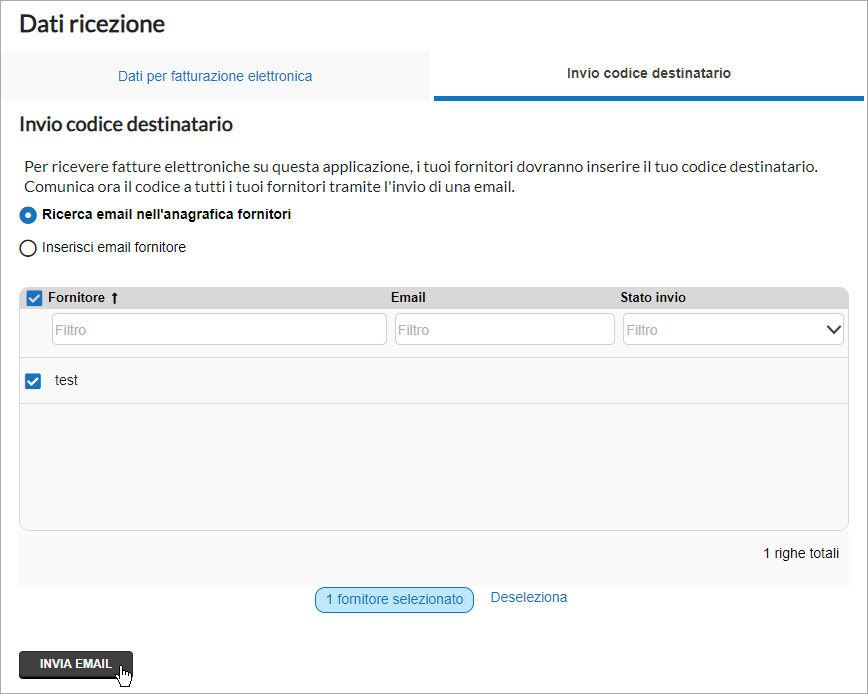Click the Deseleziona link
868x694 pixels.
tap(529, 597)
